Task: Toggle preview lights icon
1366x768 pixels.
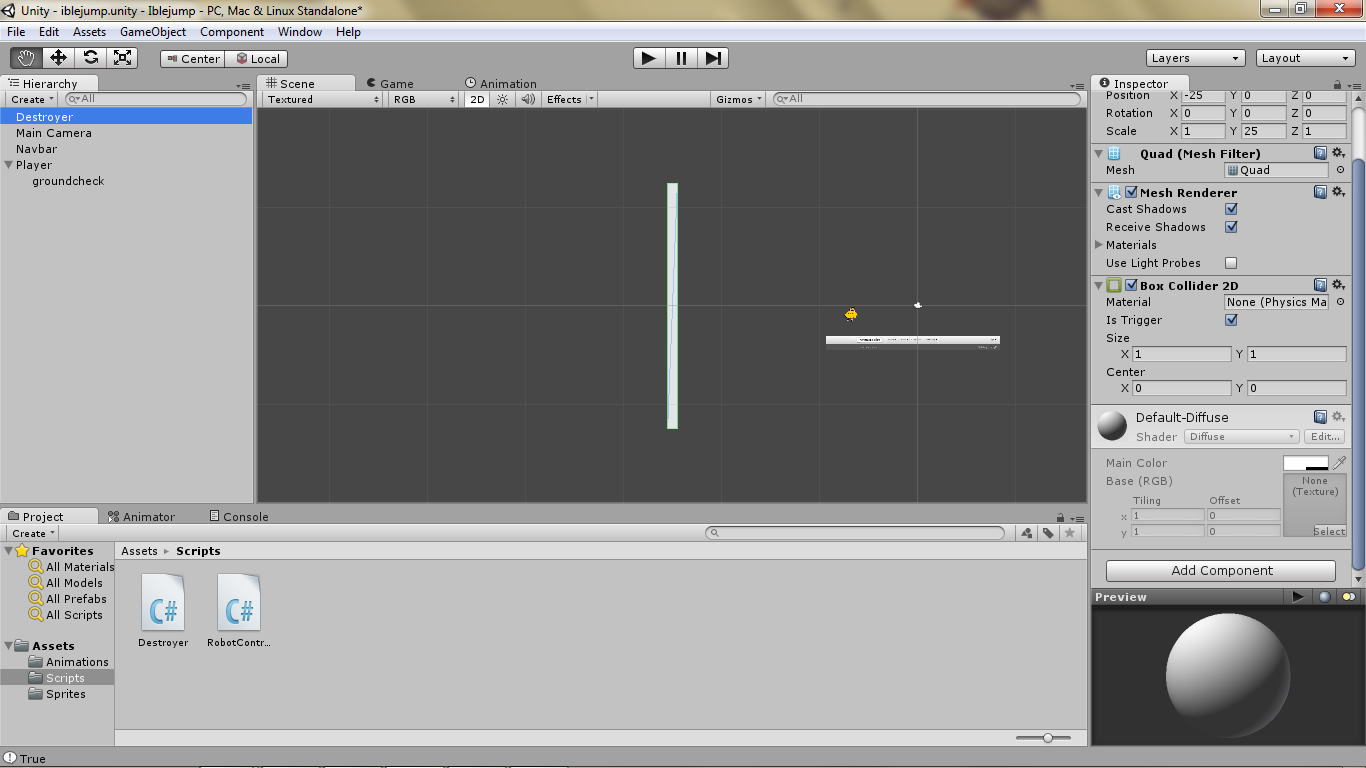Action: [1349, 597]
